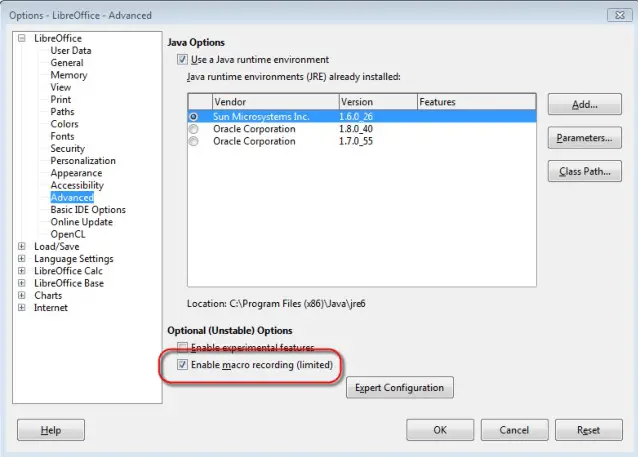The width and height of the screenshot is (638, 457).
Task: Toggle Use a Java runtime environment
Action: (x=182, y=60)
